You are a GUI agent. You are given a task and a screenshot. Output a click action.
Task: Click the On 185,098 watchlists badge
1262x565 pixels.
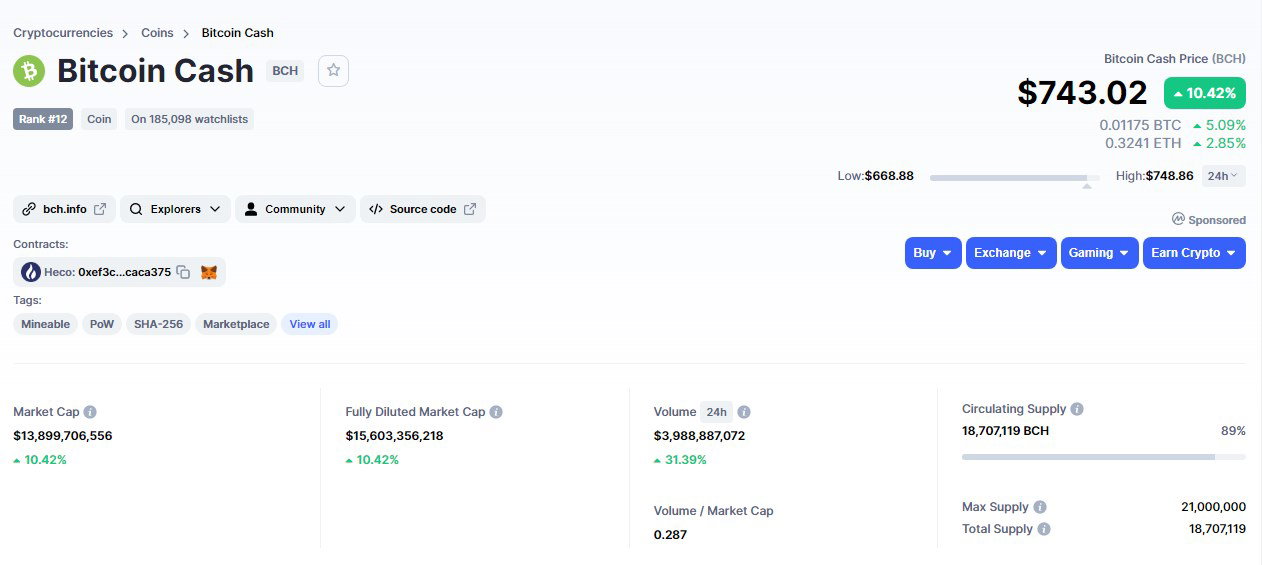pos(189,119)
